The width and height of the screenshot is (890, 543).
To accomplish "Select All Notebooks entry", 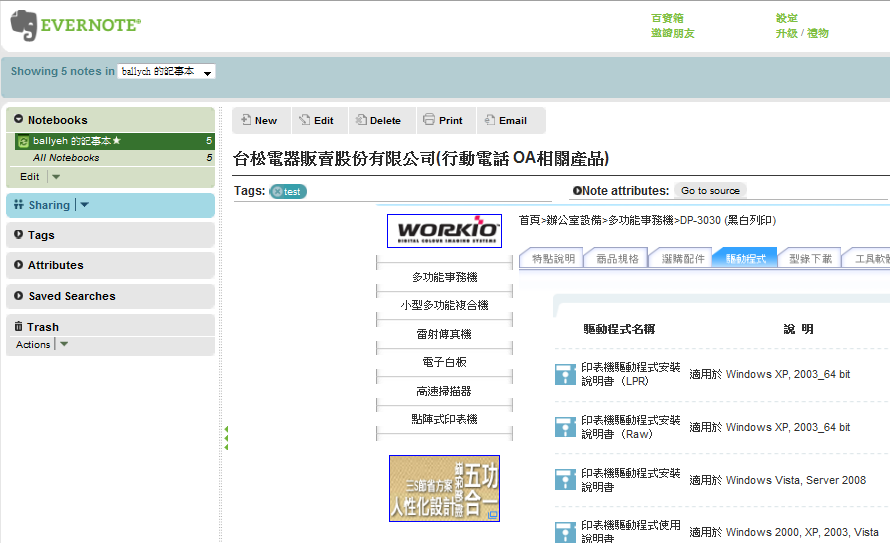I will click(x=115, y=158).
